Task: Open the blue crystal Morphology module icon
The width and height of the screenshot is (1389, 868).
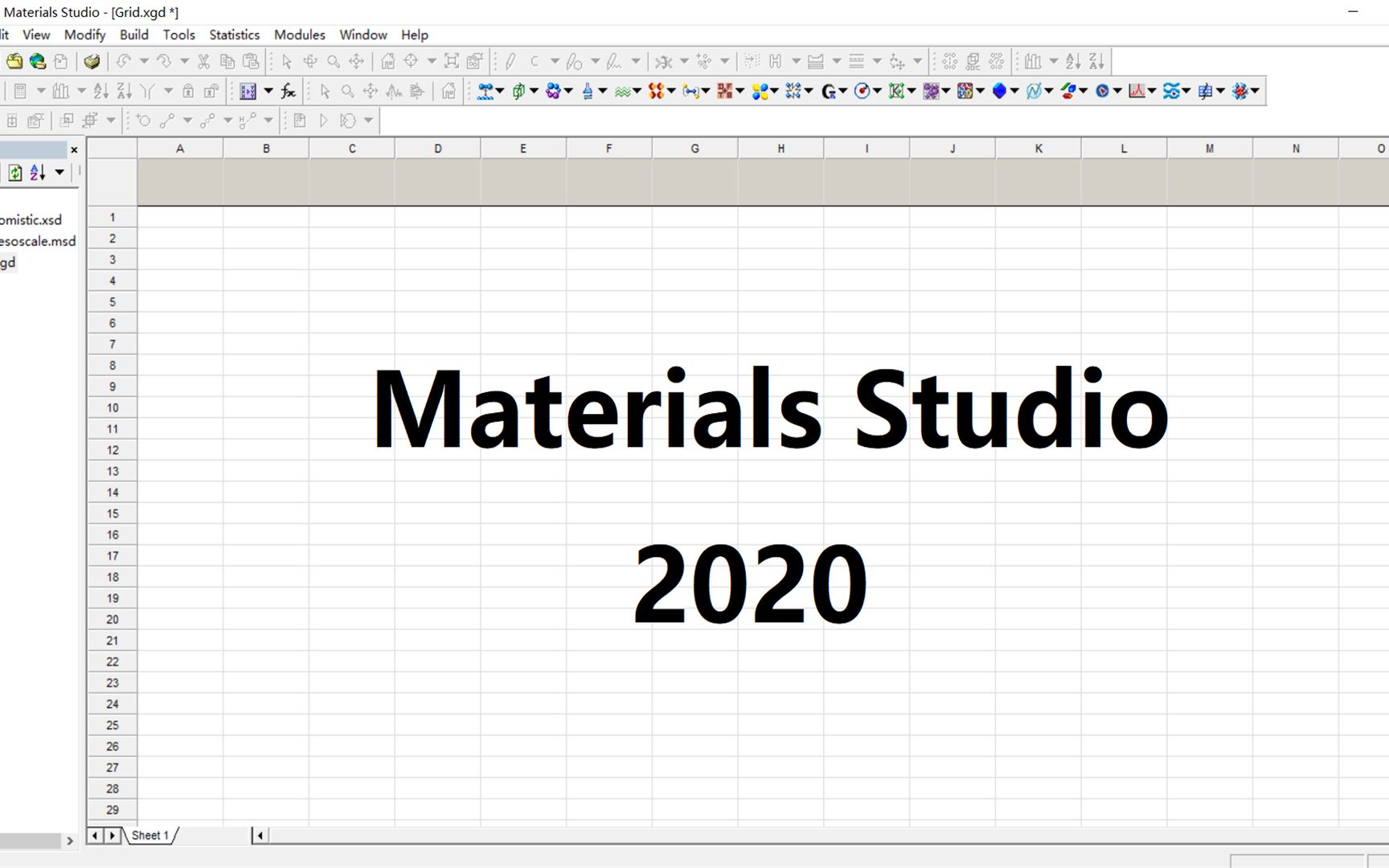Action: coord(999,91)
